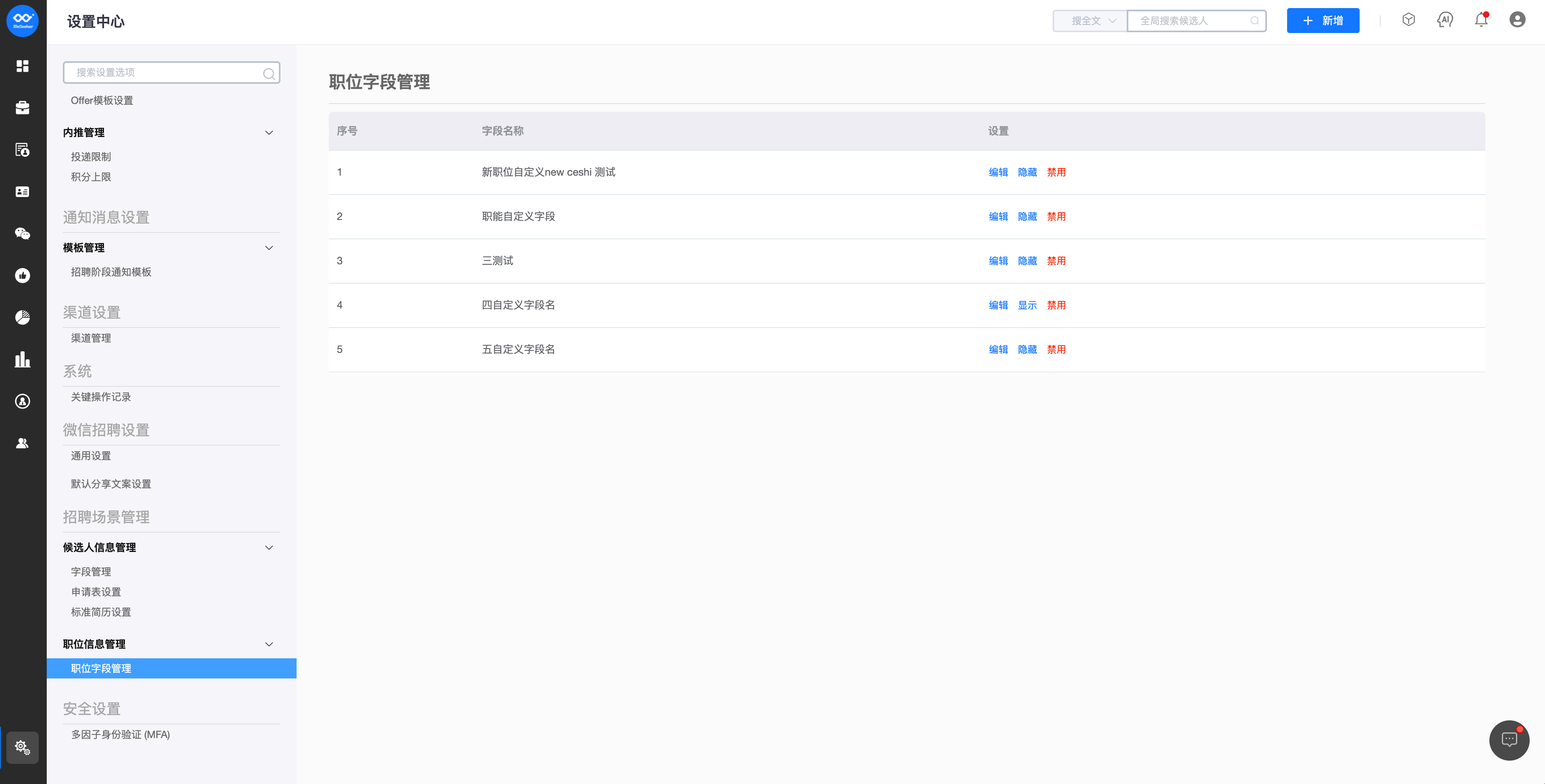Open the bar chart reports icon in sidebar
This screenshot has height=784, width=1545.
point(23,359)
